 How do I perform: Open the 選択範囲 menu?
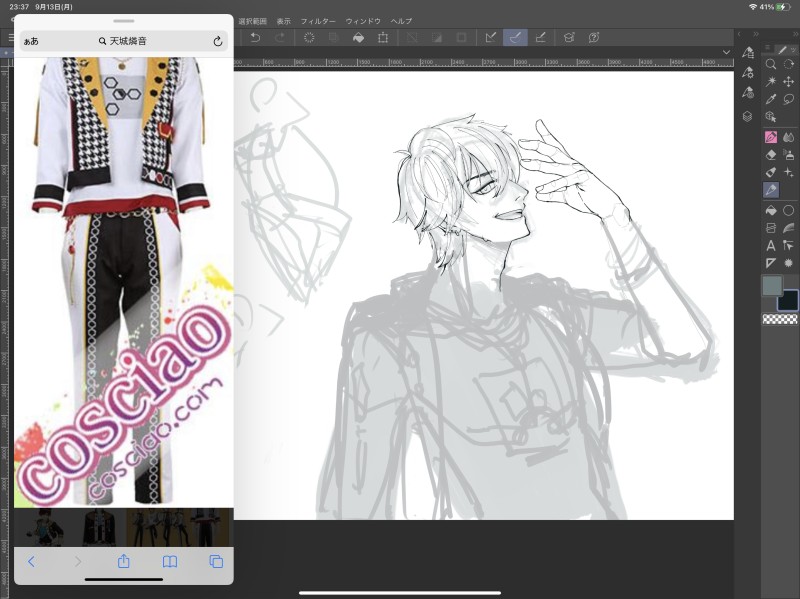point(253,21)
